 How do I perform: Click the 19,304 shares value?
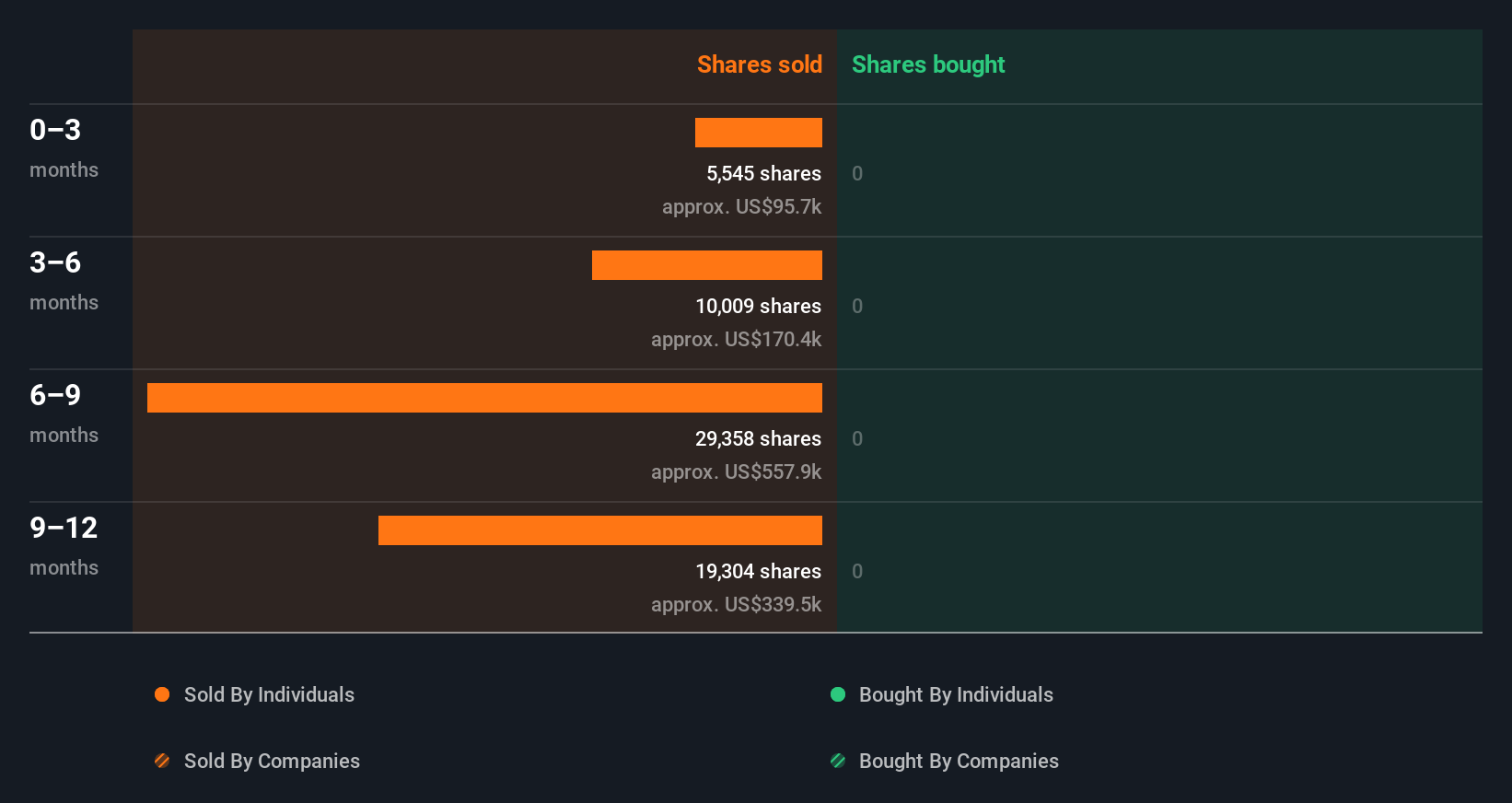(759, 571)
